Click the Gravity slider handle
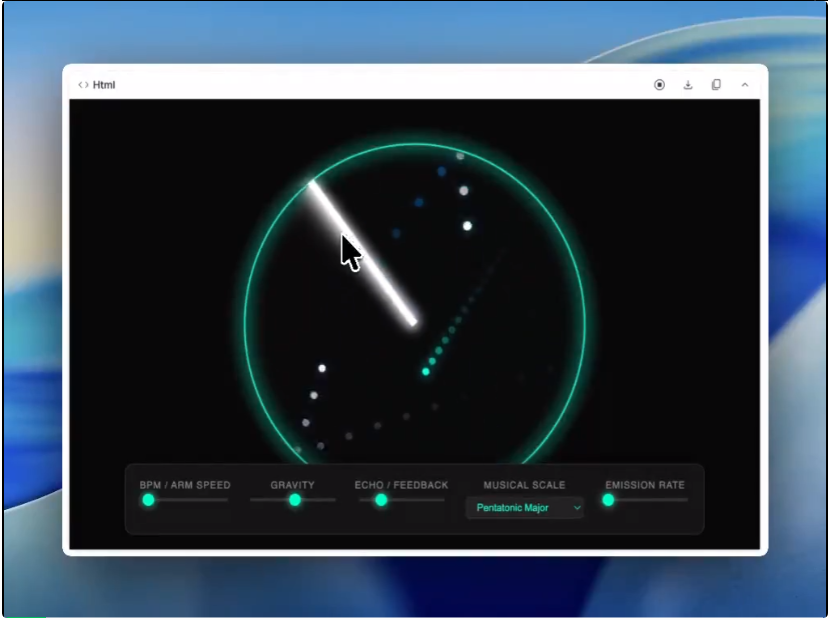Image resolution: width=830 pixels, height=620 pixels. (x=295, y=500)
